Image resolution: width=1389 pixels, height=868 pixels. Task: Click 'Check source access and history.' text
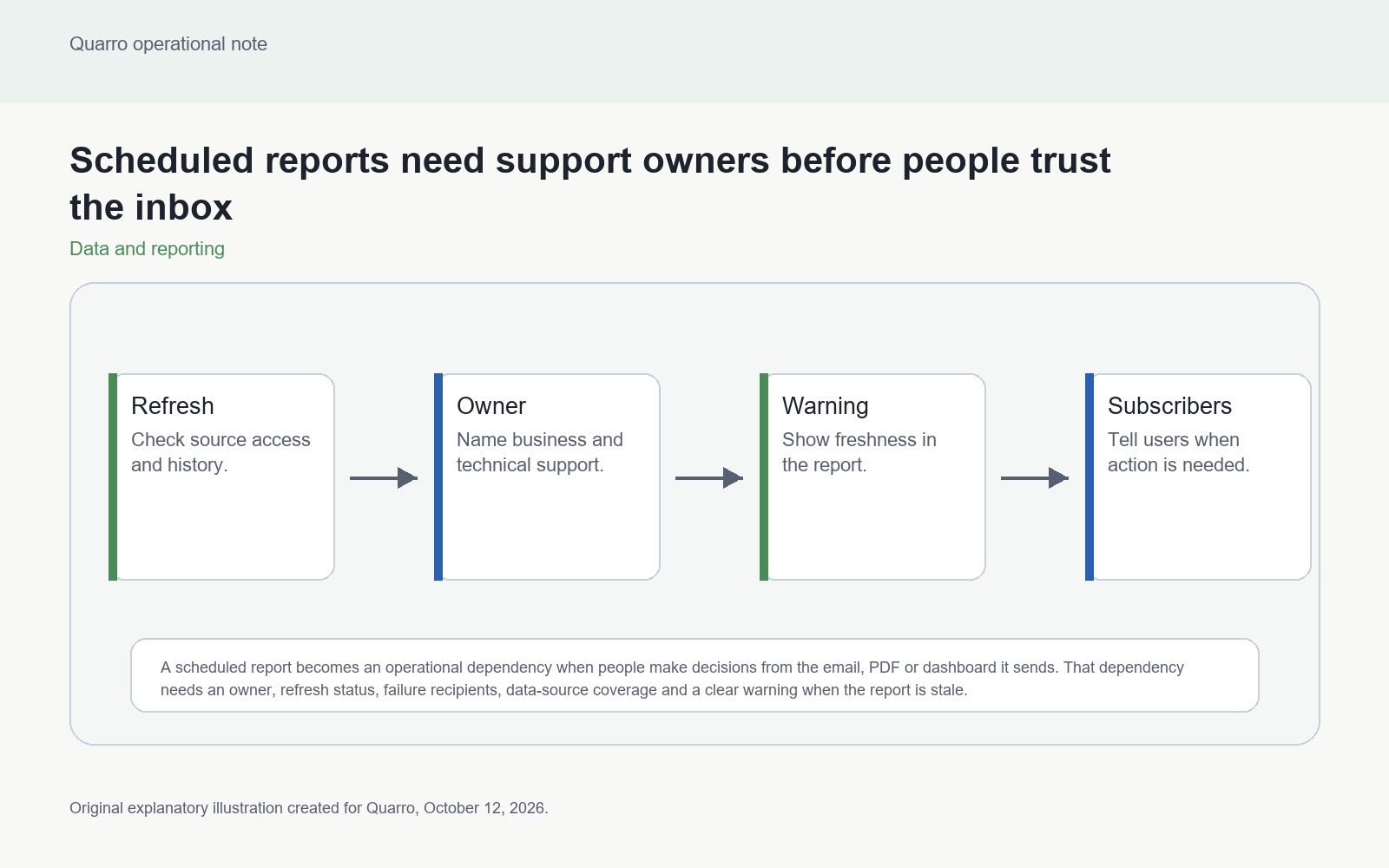tap(221, 452)
